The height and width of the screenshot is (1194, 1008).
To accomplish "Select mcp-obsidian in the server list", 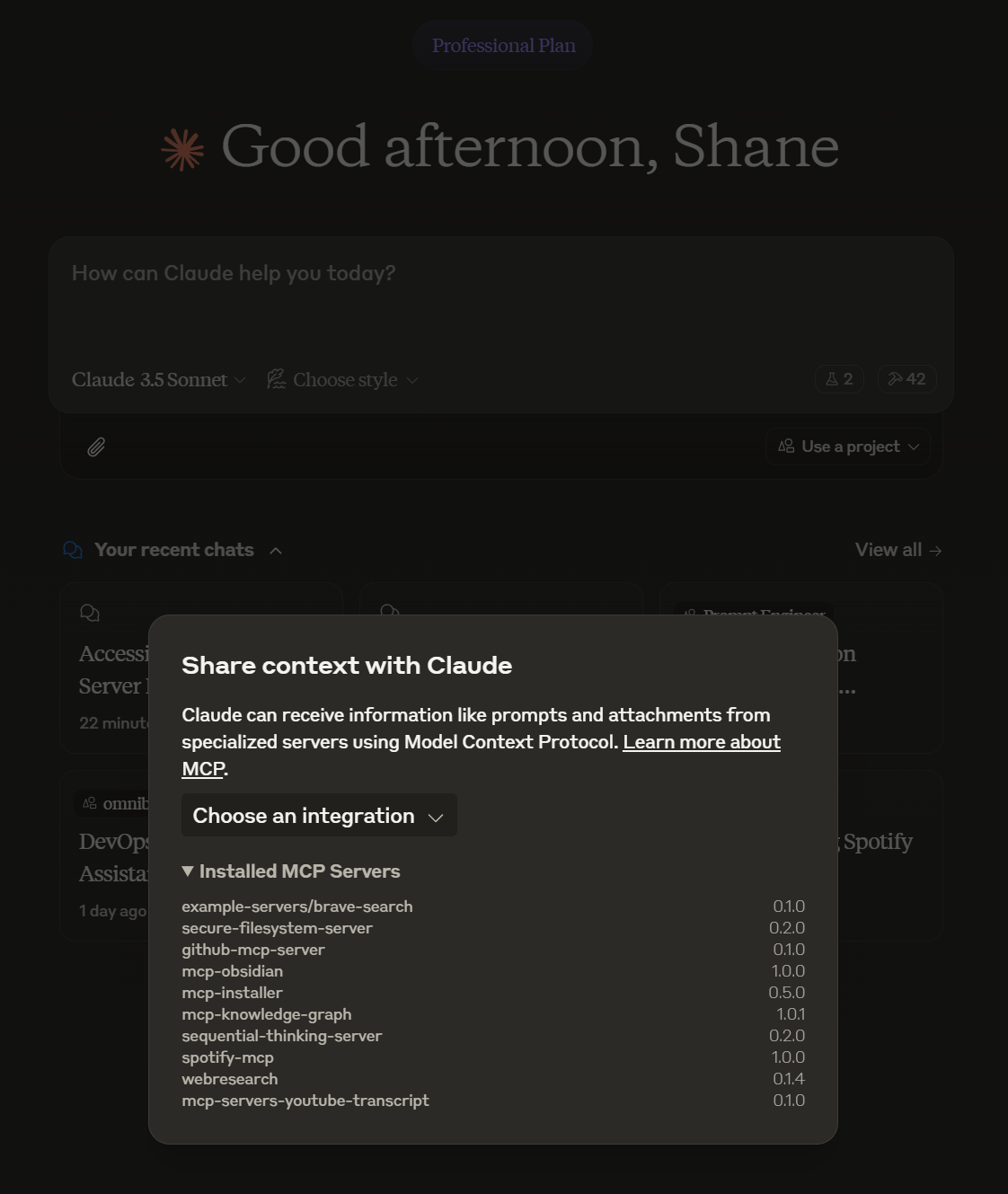I will pos(232,971).
